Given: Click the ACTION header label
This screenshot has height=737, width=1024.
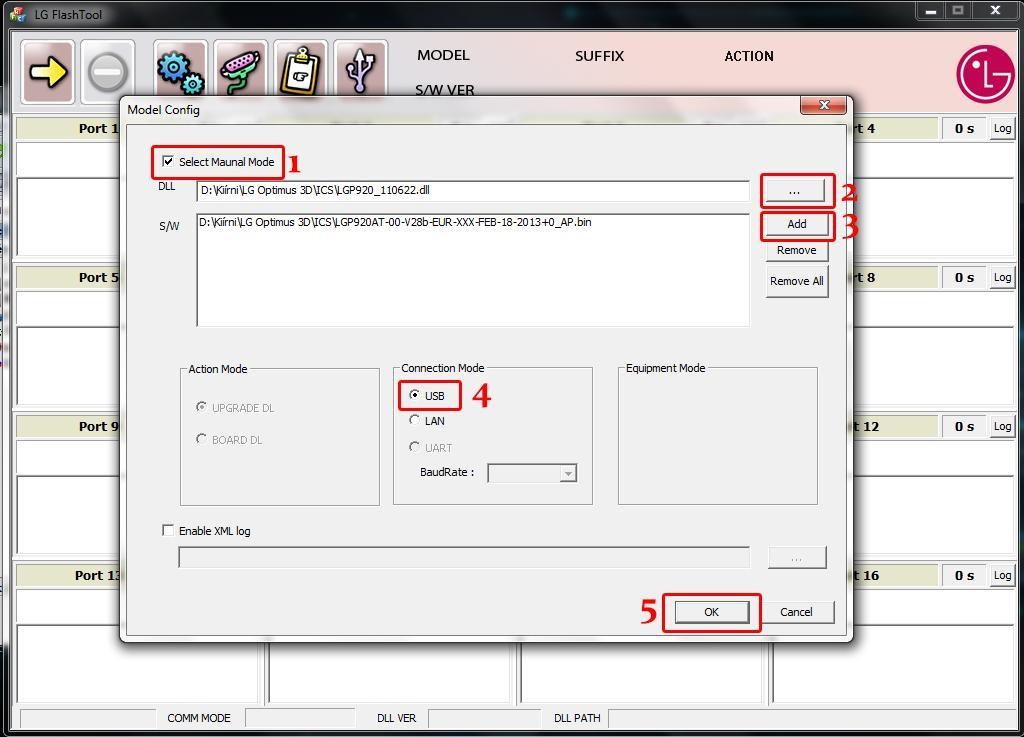Looking at the screenshot, I should coord(749,56).
